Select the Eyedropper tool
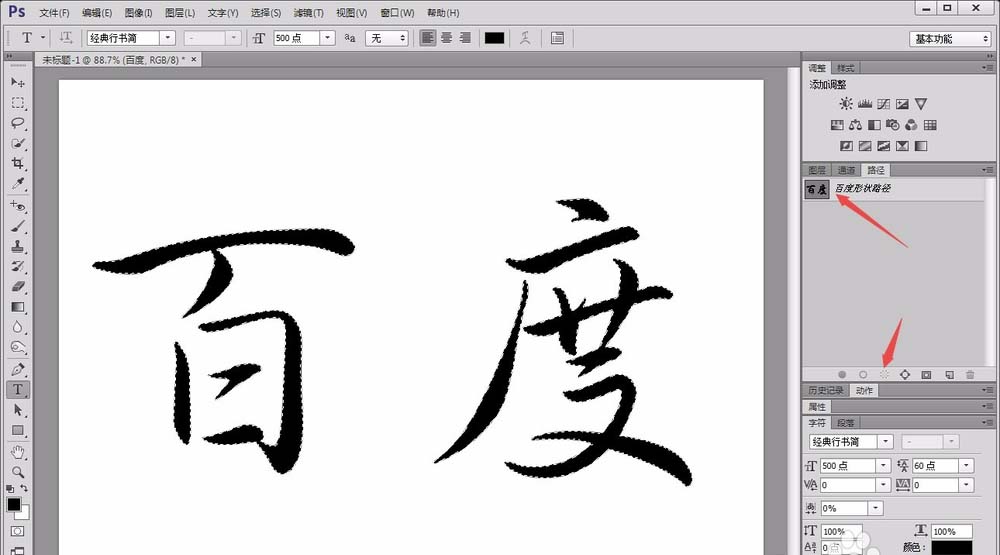 click(x=18, y=184)
